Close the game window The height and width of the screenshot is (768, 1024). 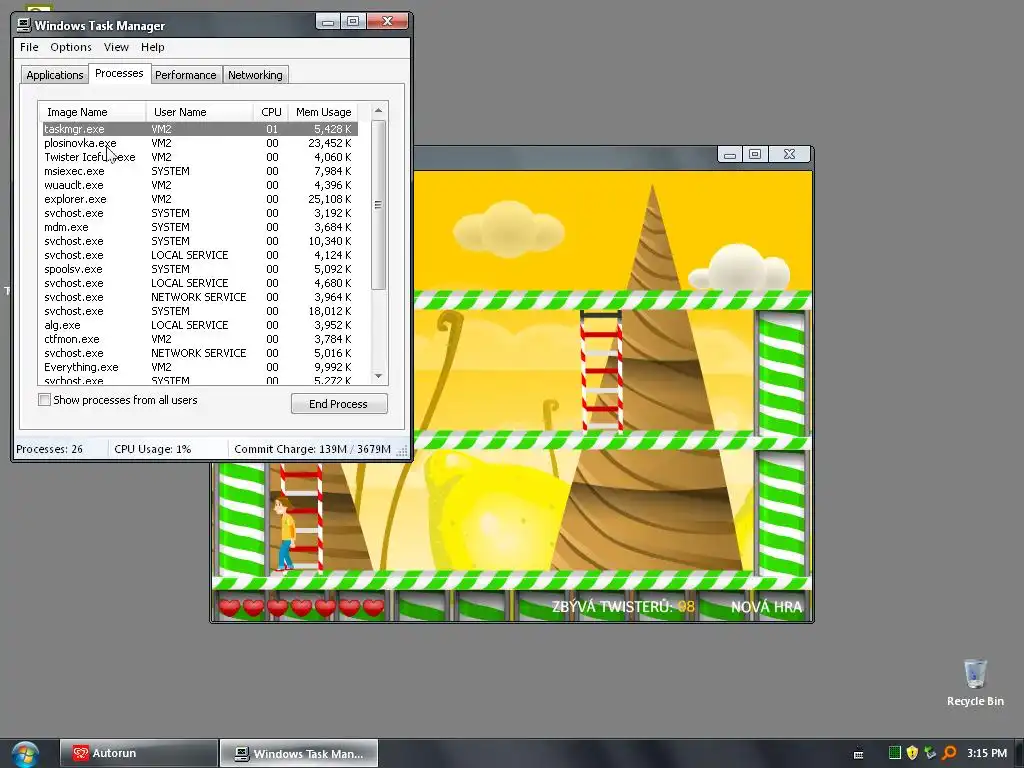tap(789, 154)
